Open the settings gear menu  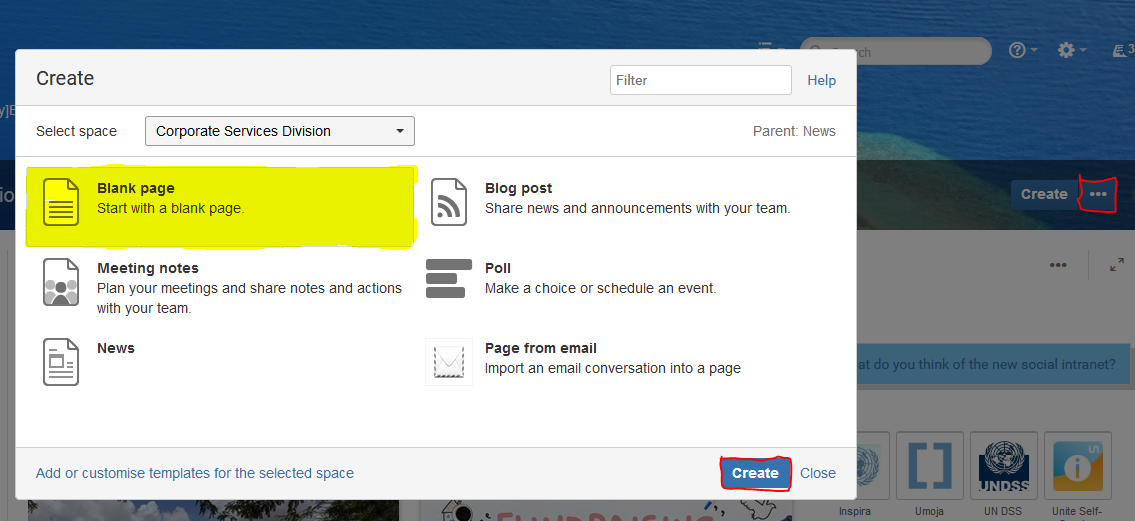[1072, 50]
